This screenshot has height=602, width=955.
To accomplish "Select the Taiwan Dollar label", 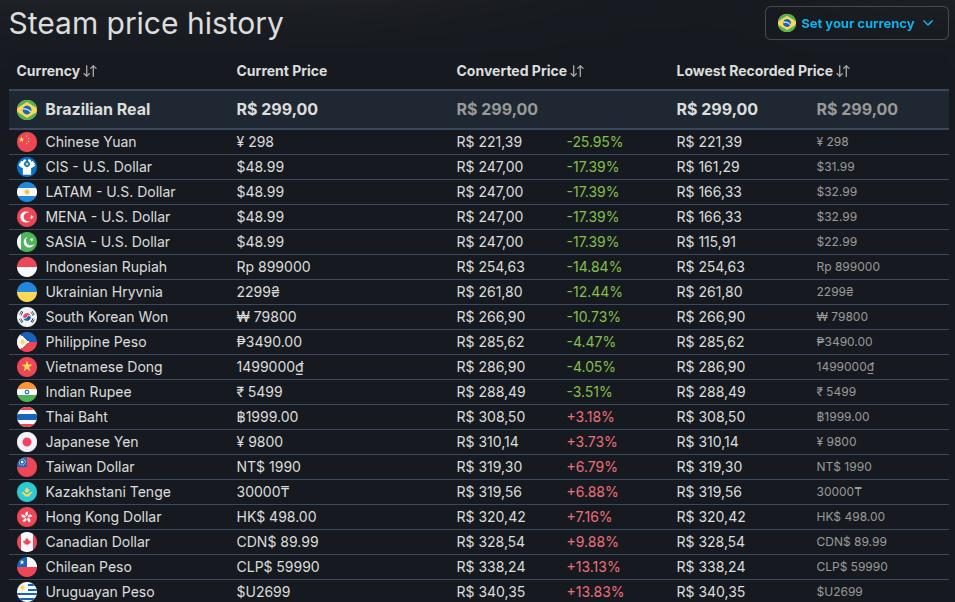I will pyautogui.click(x=90, y=467).
